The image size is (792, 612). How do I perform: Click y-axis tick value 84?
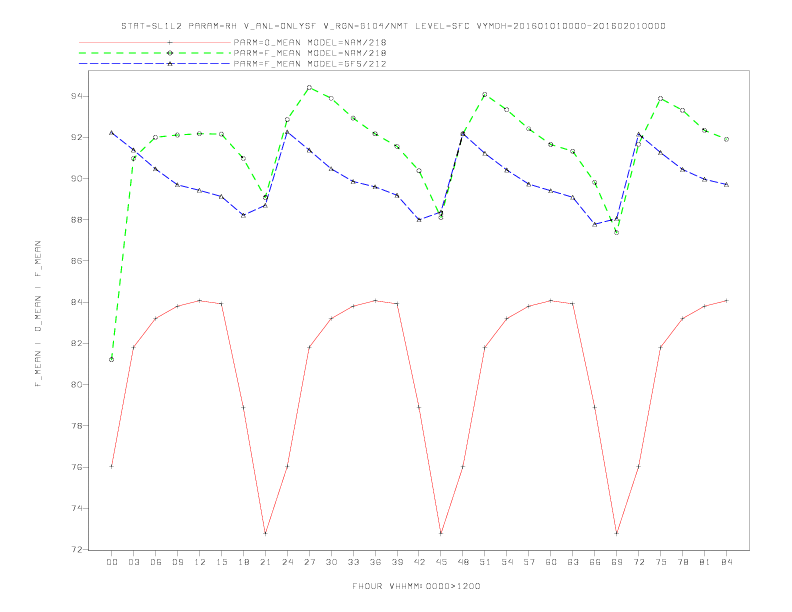pos(77,302)
